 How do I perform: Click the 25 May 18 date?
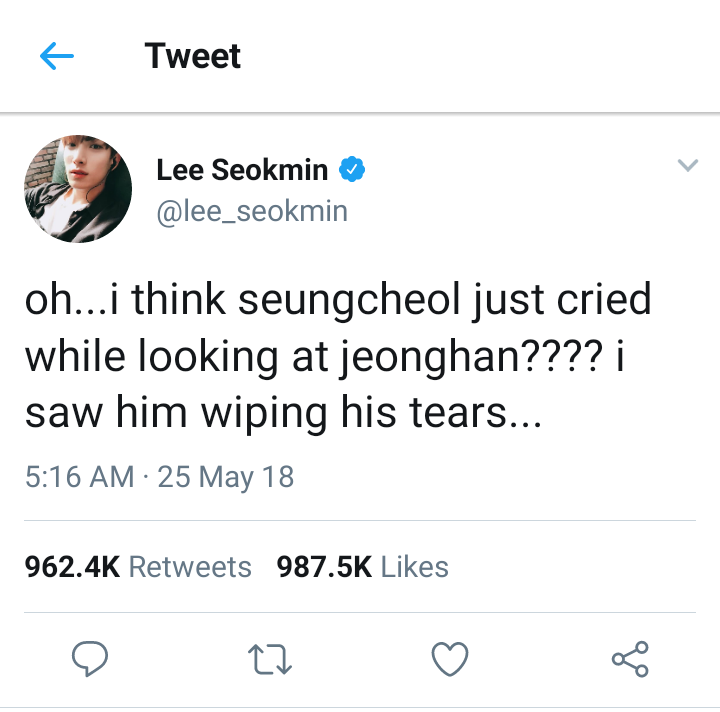[225, 477]
